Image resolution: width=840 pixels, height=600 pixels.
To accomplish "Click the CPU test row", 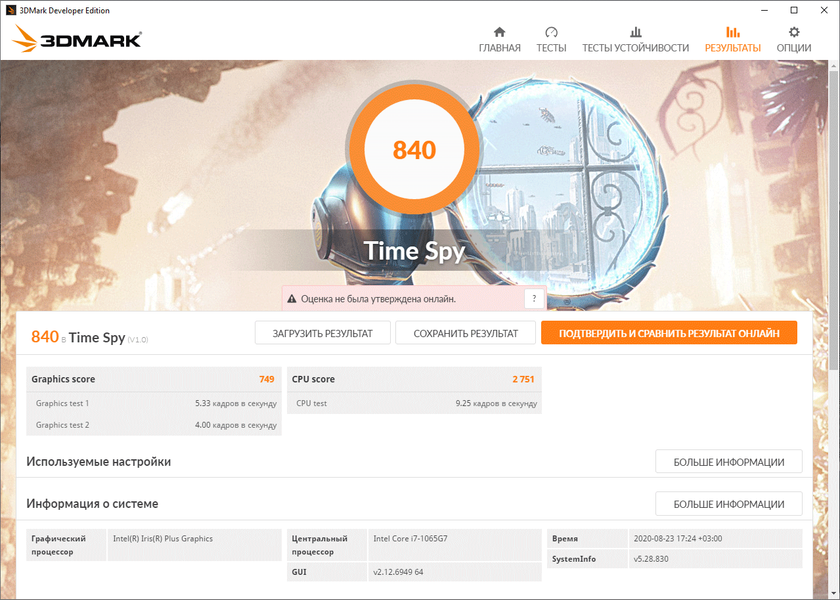I will click(414, 403).
